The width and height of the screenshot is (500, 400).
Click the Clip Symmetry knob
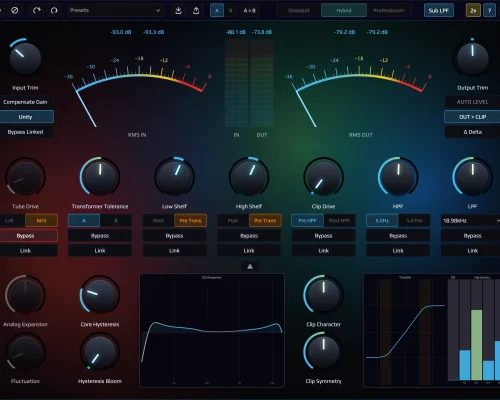(x=323, y=352)
